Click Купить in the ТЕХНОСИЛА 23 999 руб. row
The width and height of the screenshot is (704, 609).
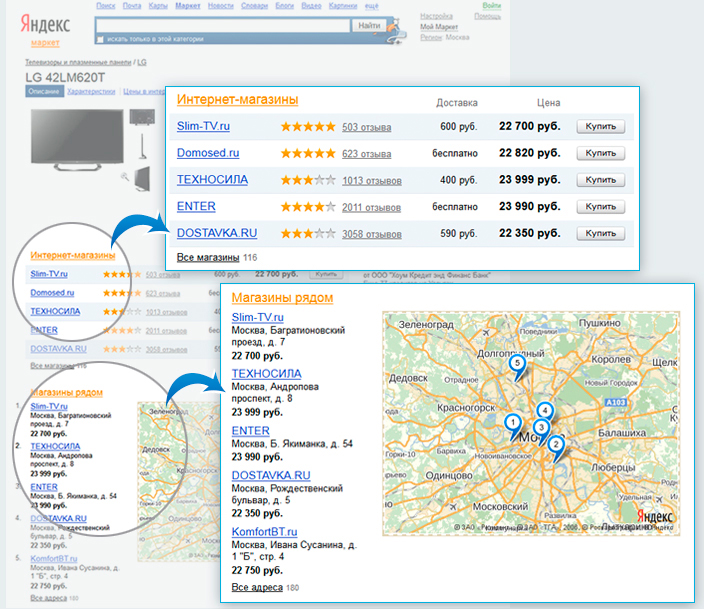coord(601,180)
